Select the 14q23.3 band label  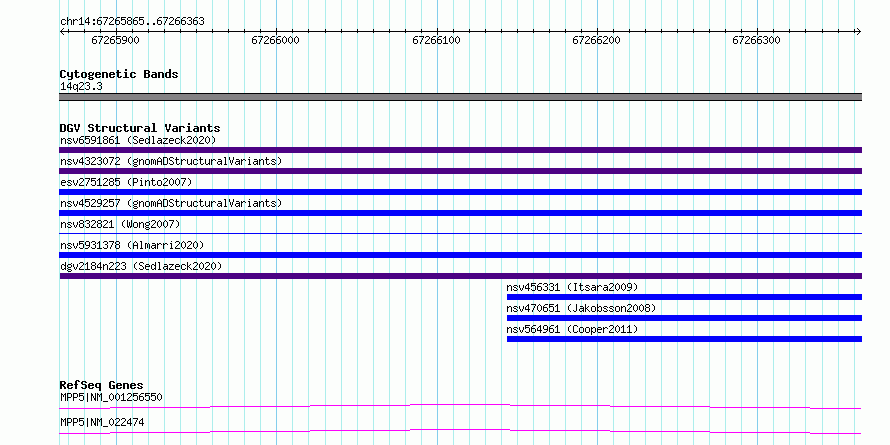(81, 87)
